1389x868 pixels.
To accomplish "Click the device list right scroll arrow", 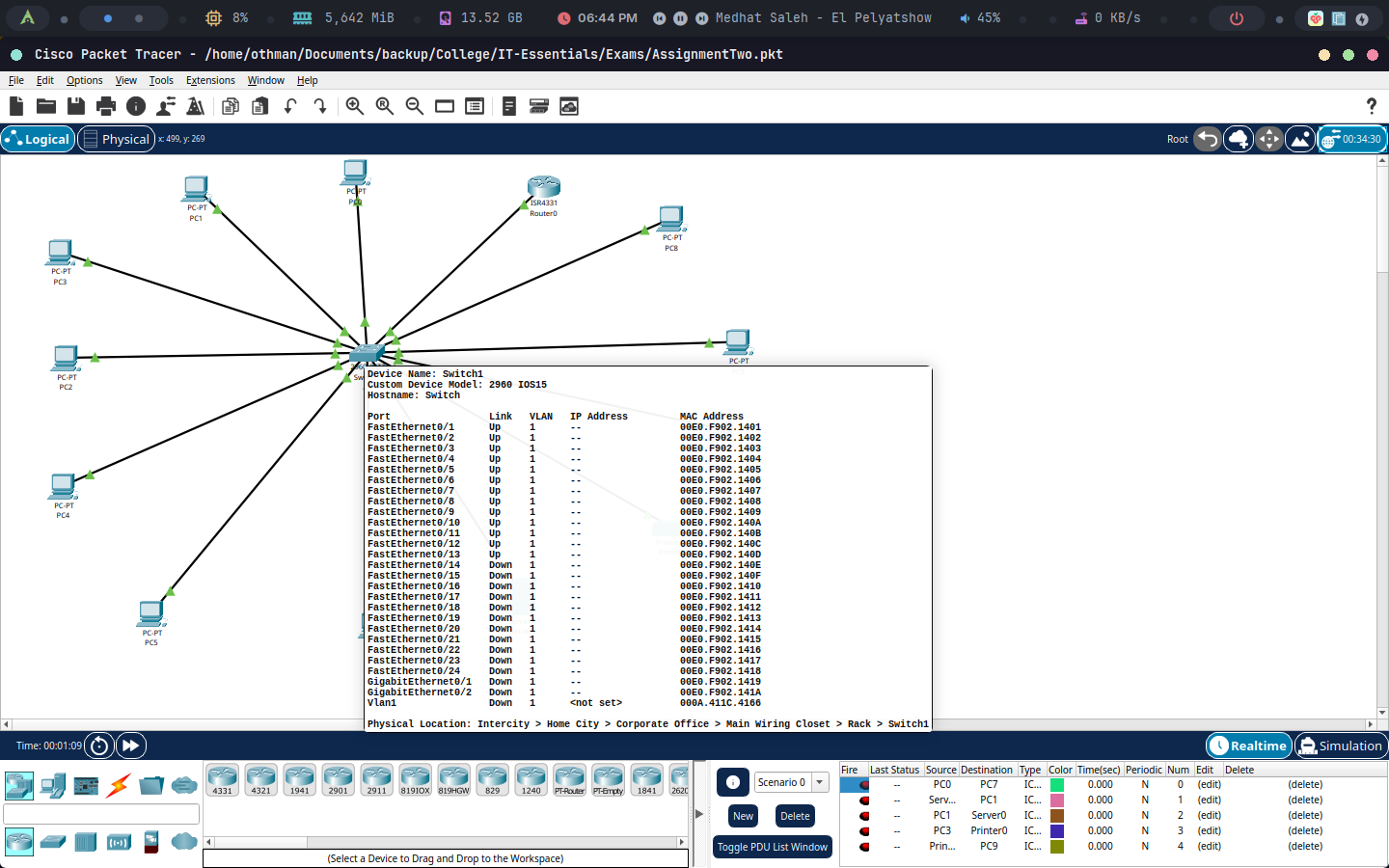I will pyautogui.click(x=682, y=842).
